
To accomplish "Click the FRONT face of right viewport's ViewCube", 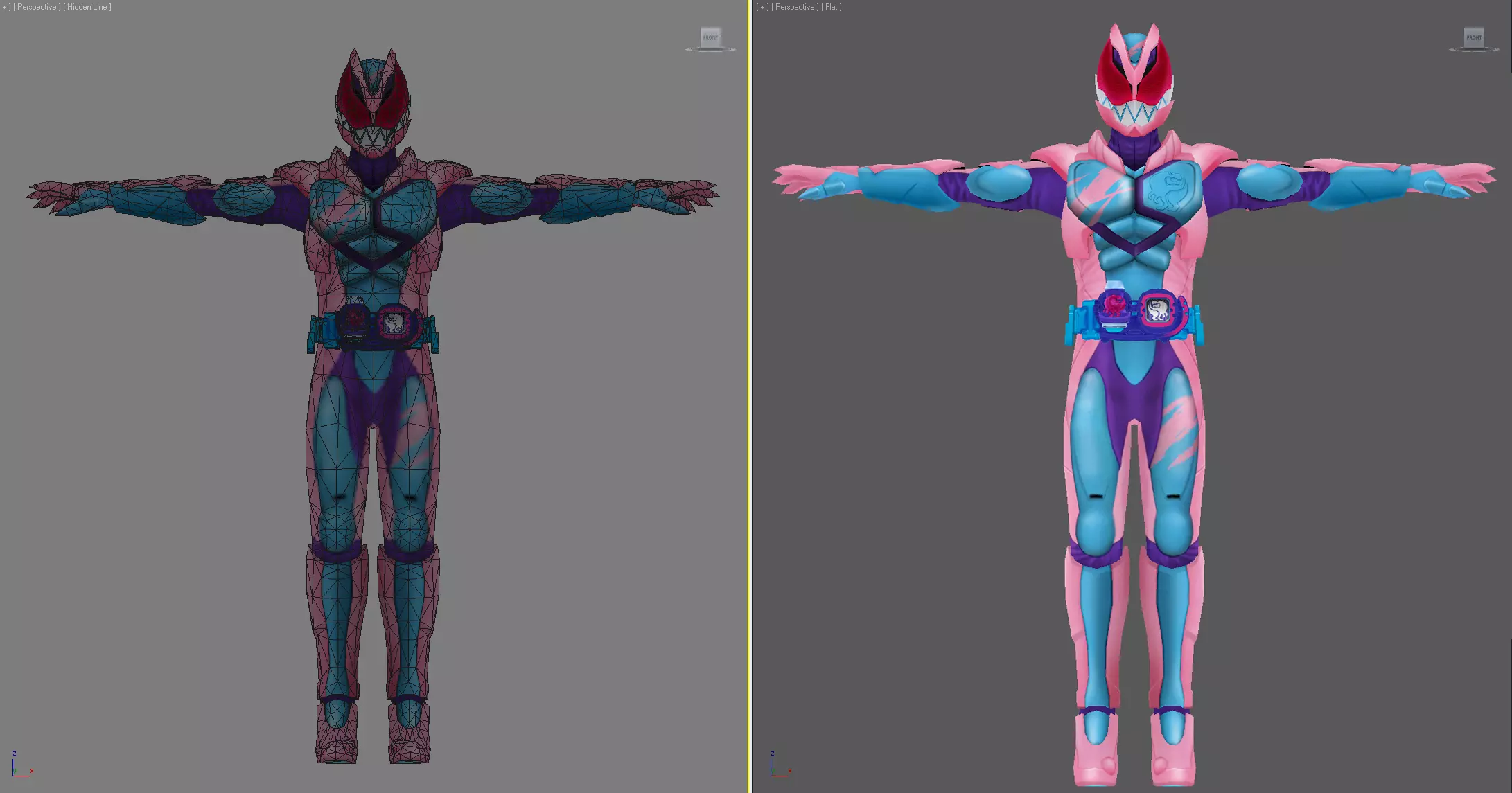I will click(1474, 37).
